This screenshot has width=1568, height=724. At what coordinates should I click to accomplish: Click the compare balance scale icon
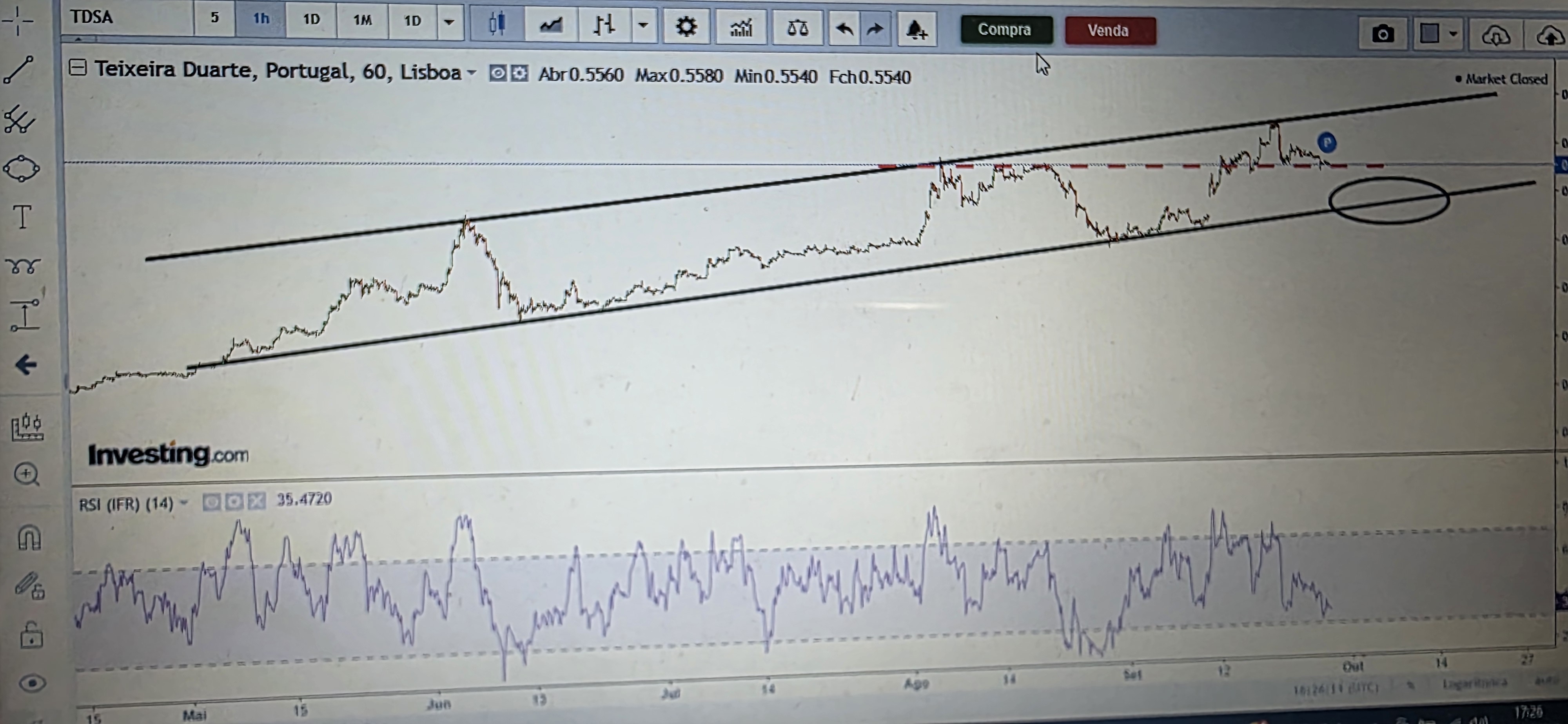click(797, 28)
